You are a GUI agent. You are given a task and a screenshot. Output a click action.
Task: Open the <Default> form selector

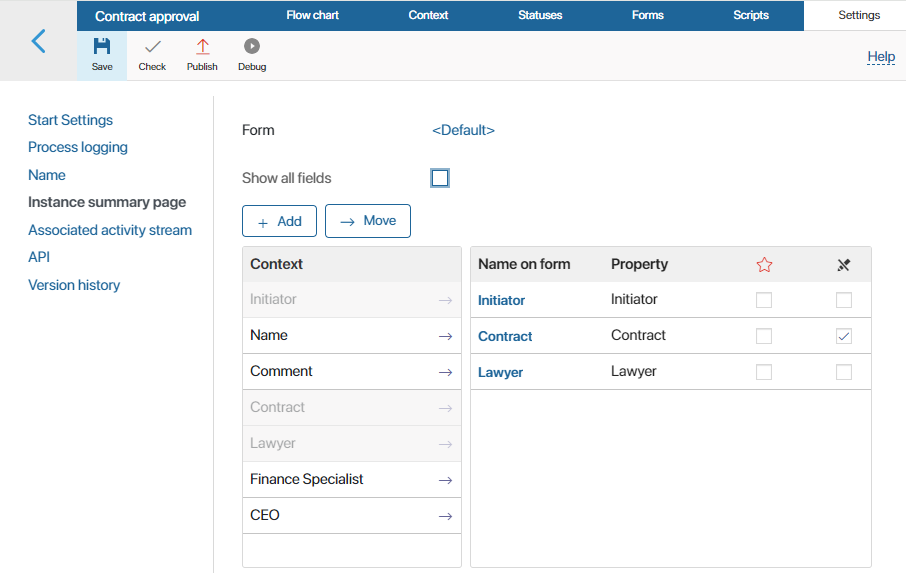click(463, 130)
